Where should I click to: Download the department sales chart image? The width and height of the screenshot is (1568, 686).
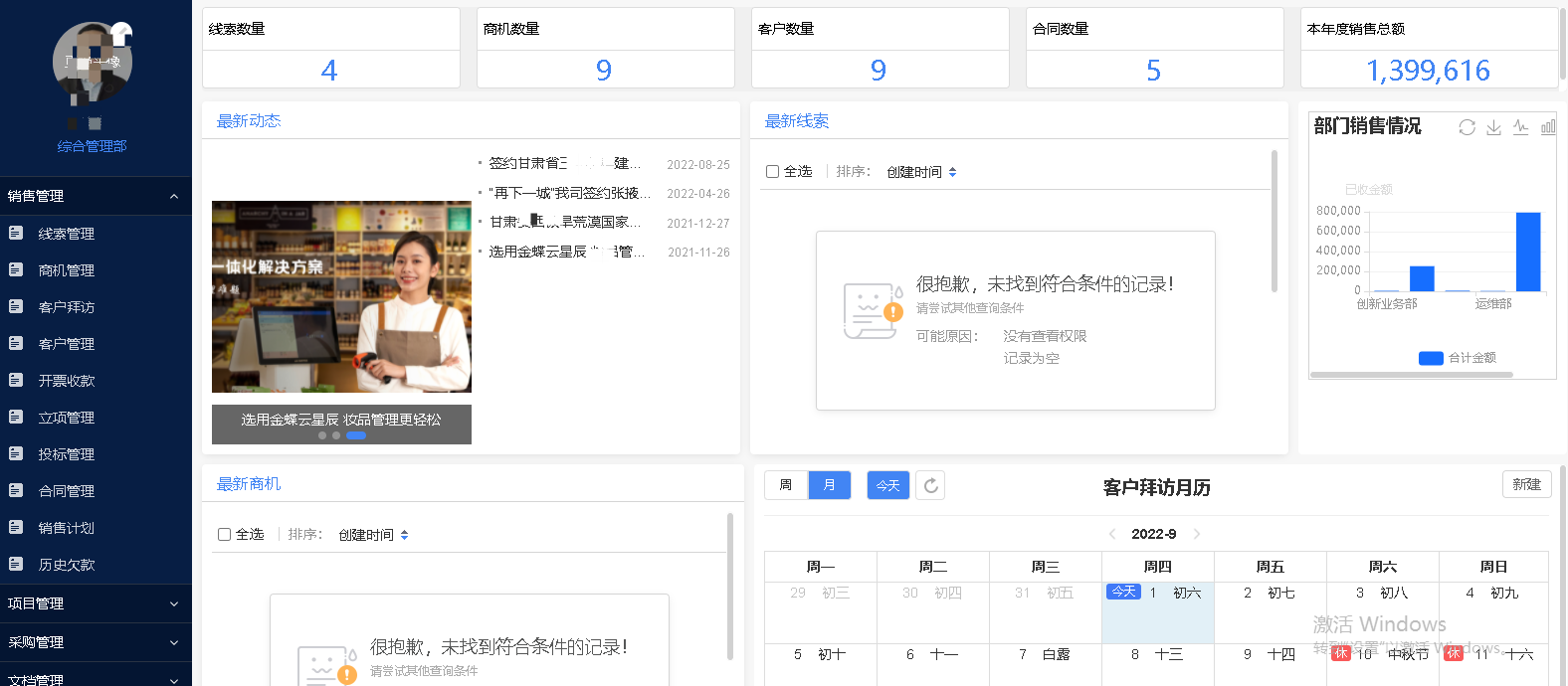(1493, 127)
